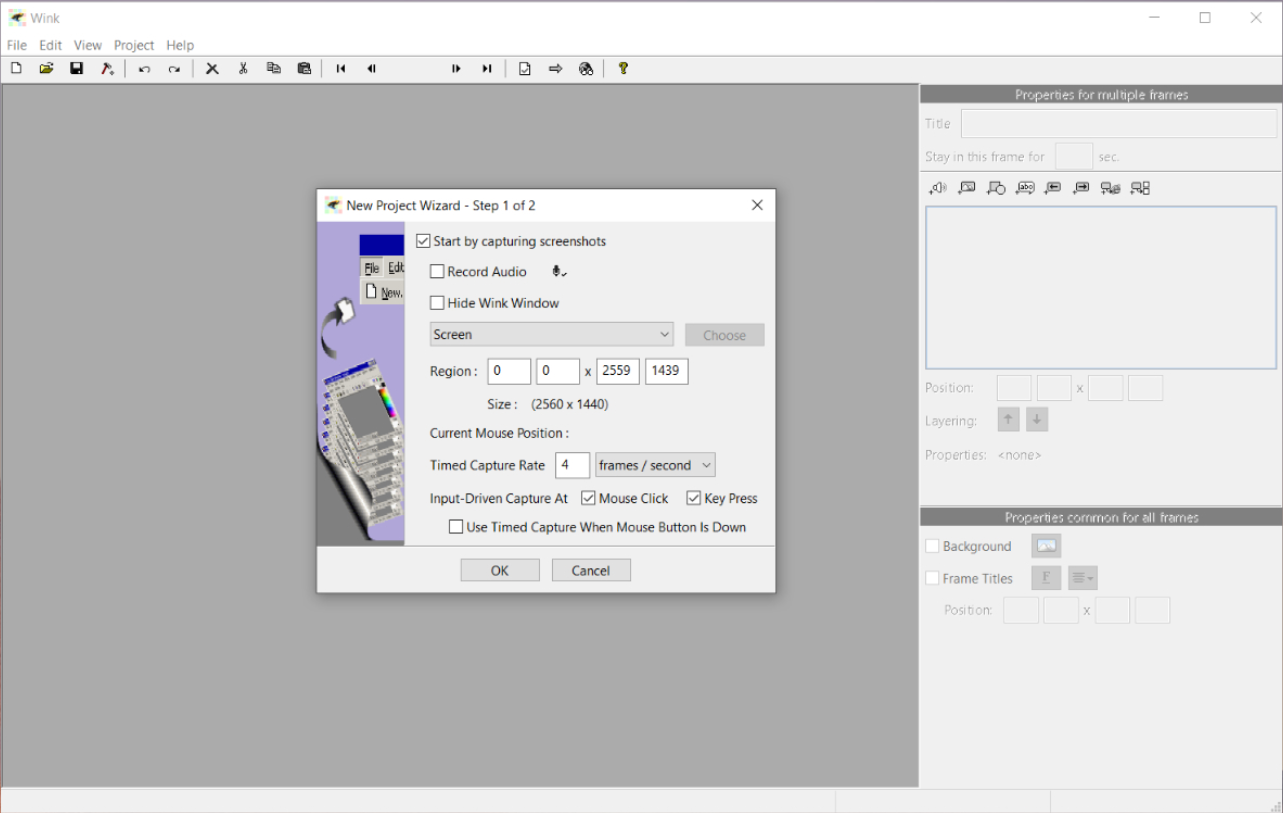
Task: Click the Choose button beside Screen
Action: tap(725, 335)
